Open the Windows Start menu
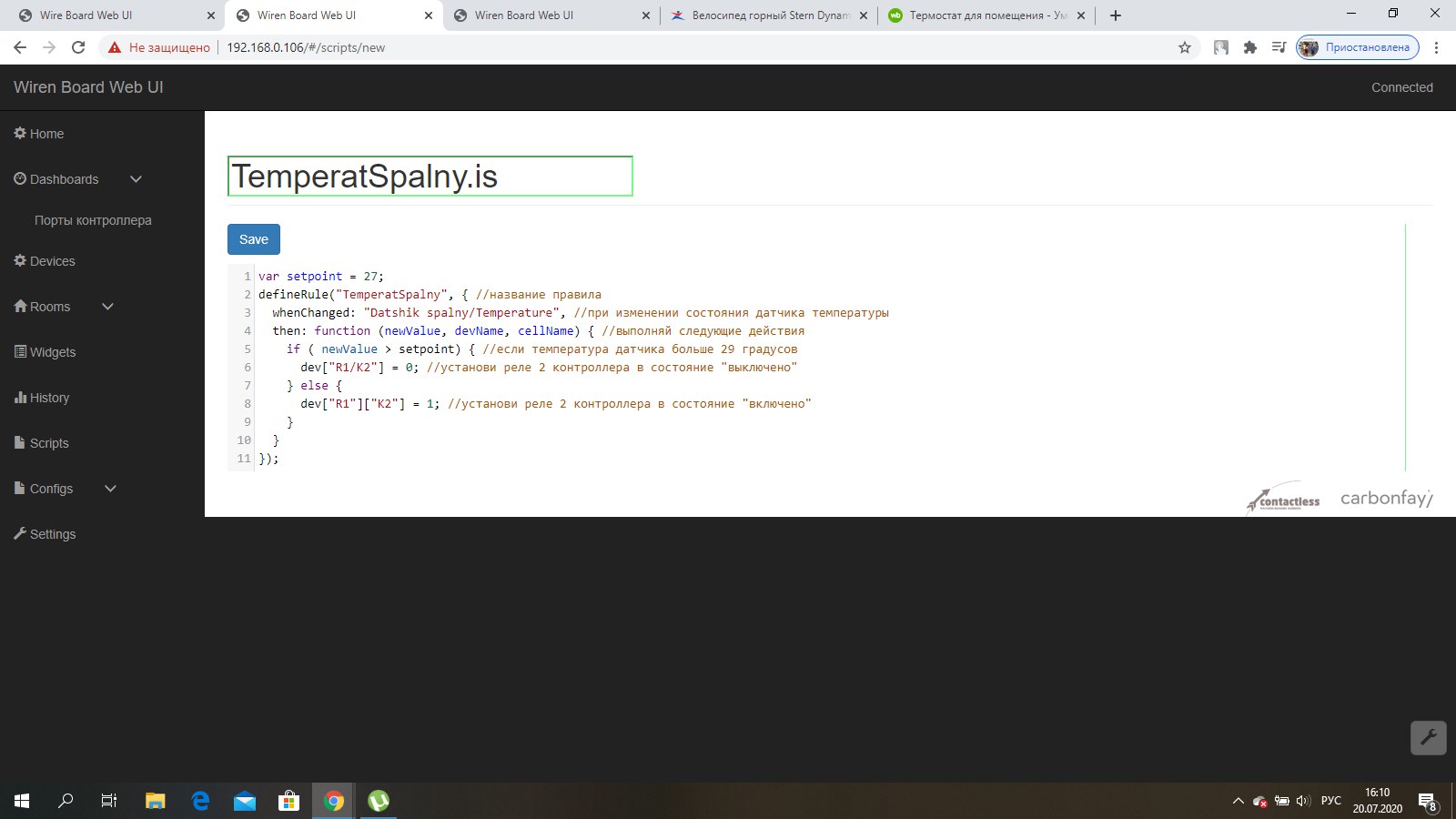Image resolution: width=1456 pixels, height=819 pixels. (22, 801)
